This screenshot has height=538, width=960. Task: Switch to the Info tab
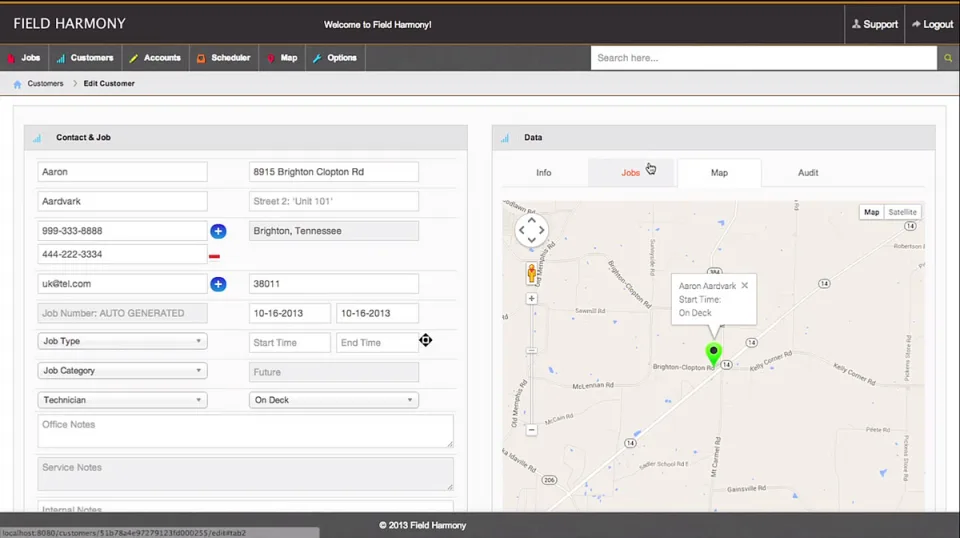tap(544, 173)
